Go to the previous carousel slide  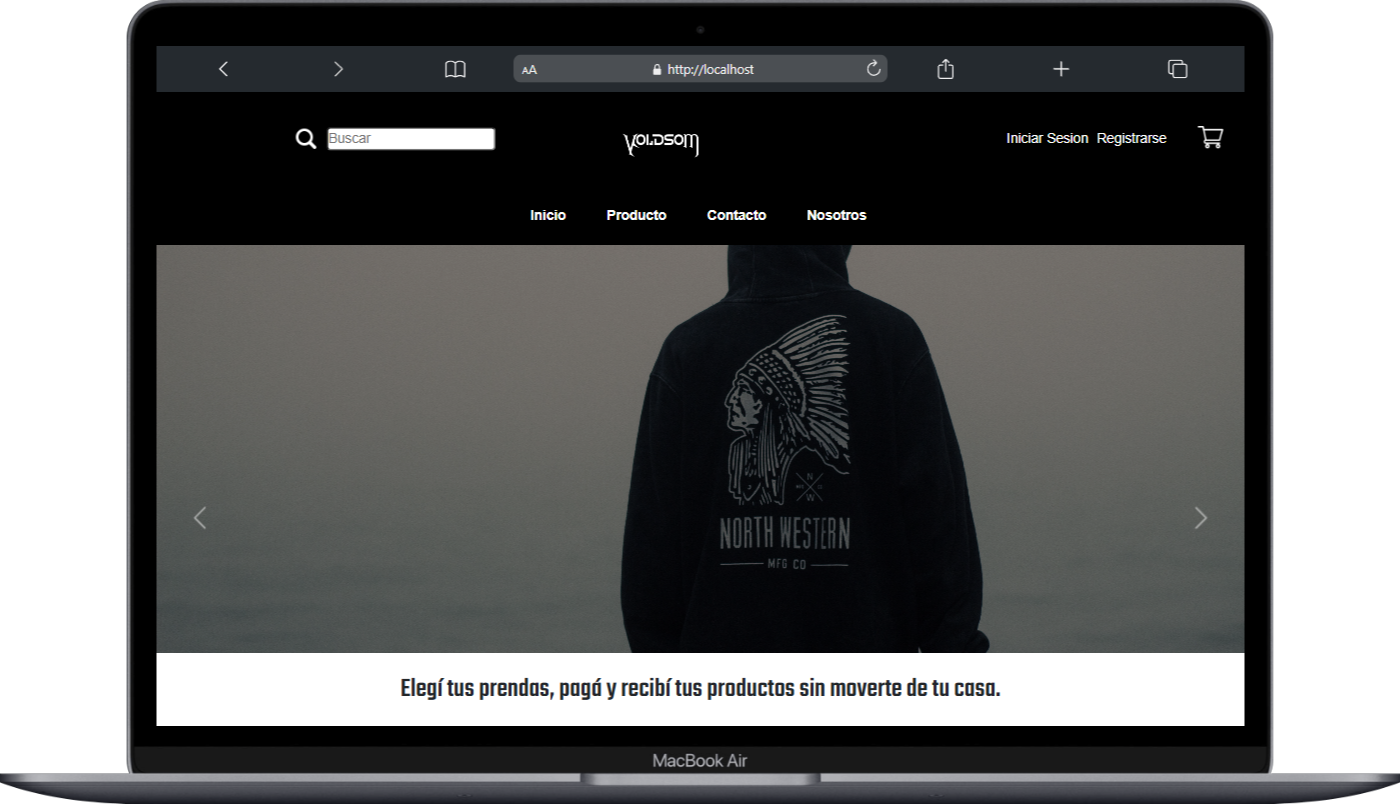200,518
